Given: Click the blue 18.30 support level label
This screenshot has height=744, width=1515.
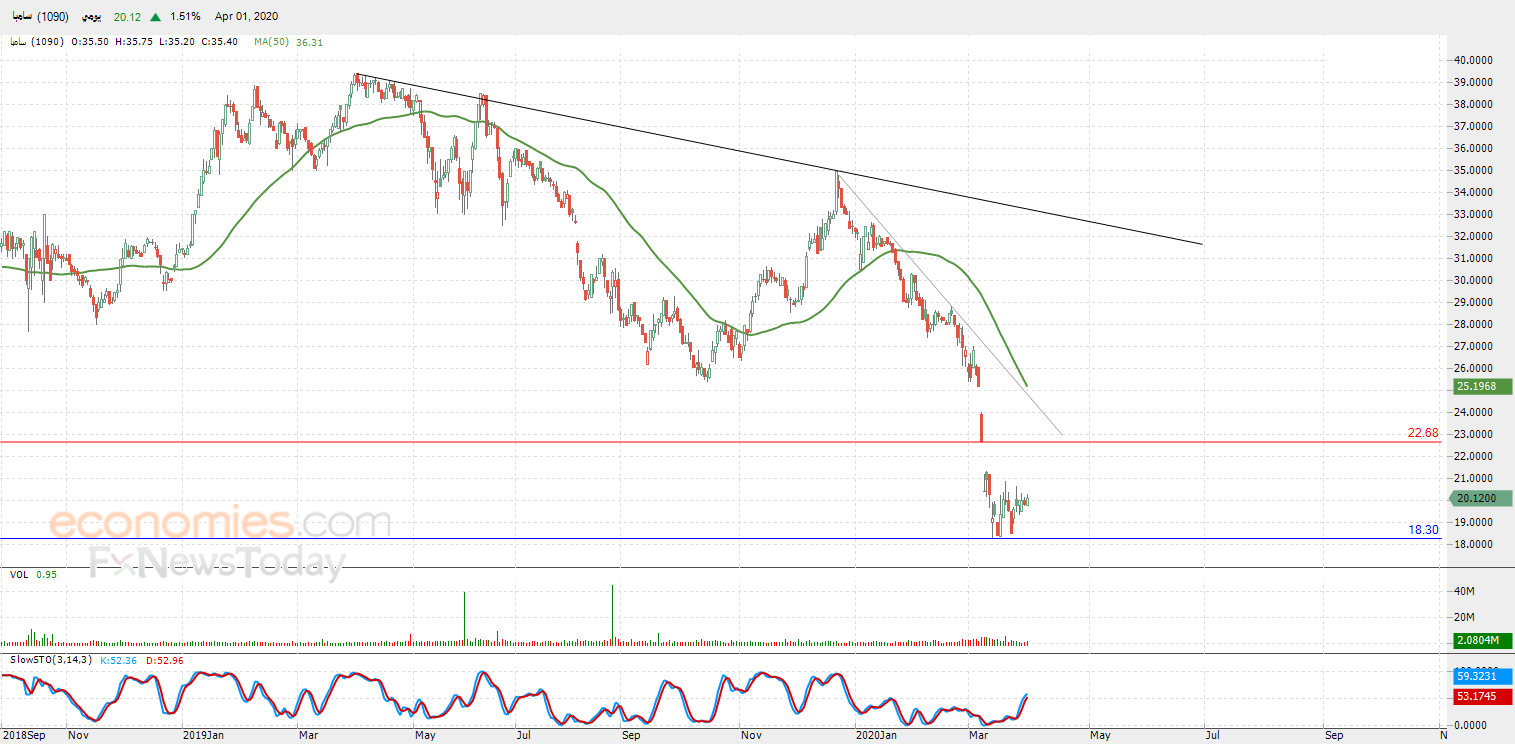Looking at the screenshot, I should [1423, 530].
